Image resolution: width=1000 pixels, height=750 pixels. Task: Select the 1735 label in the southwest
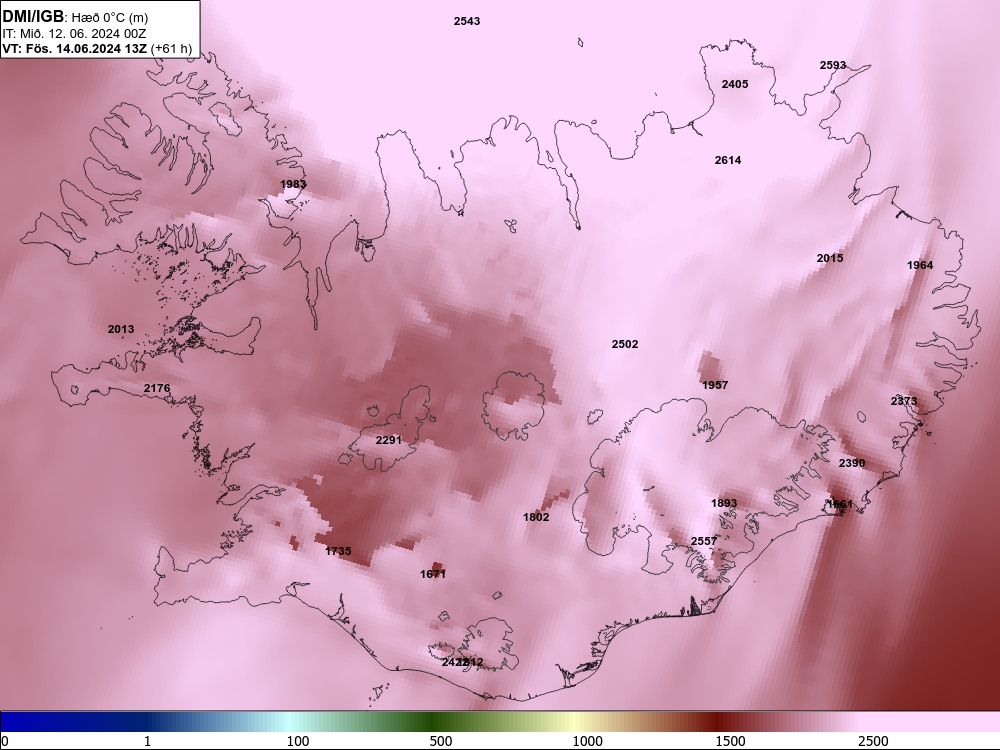tap(338, 552)
